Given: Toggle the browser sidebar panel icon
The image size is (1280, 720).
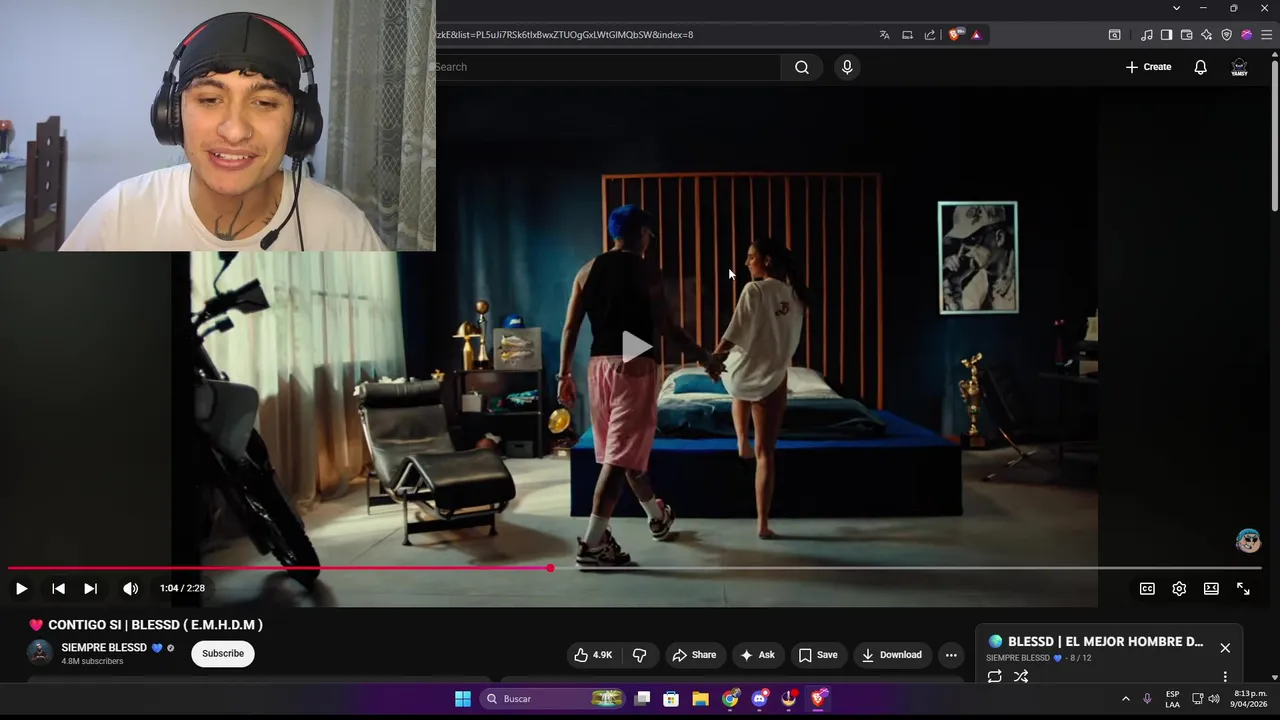Looking at the screenshot, I should tap(1166, 35).
